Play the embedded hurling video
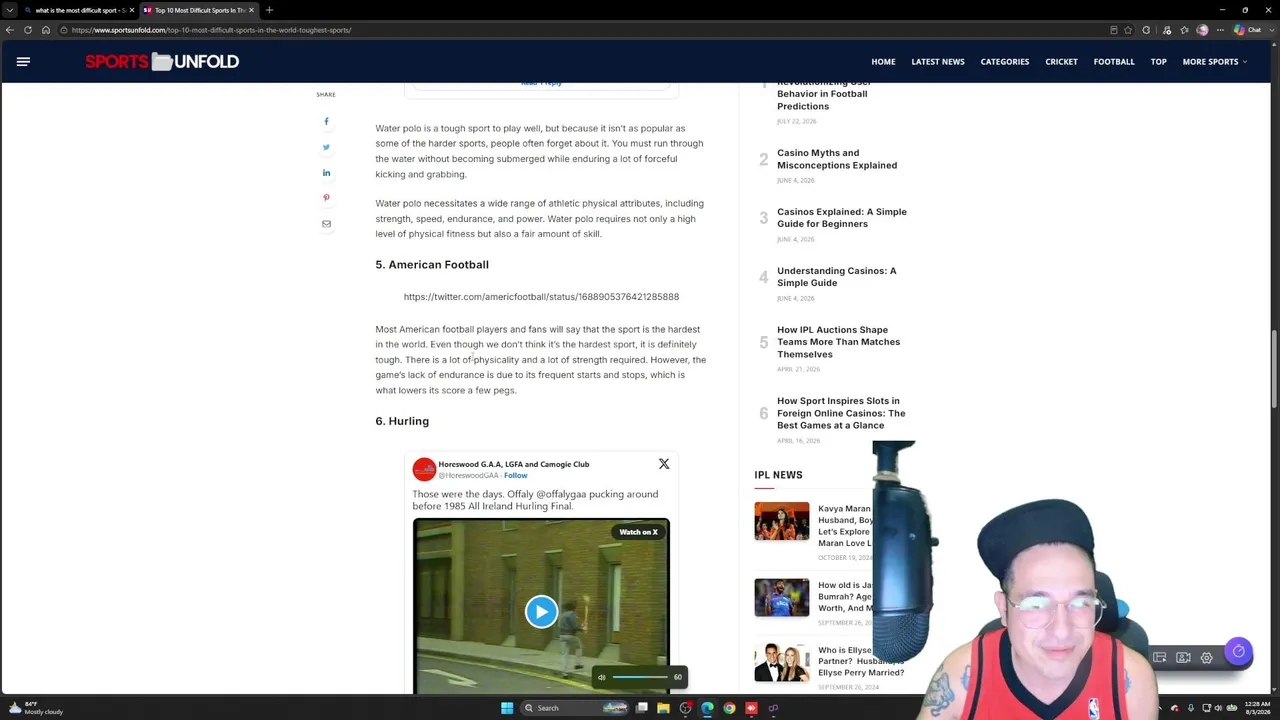The height and width of the screenshot is (720, 1280). coord(541,611)
